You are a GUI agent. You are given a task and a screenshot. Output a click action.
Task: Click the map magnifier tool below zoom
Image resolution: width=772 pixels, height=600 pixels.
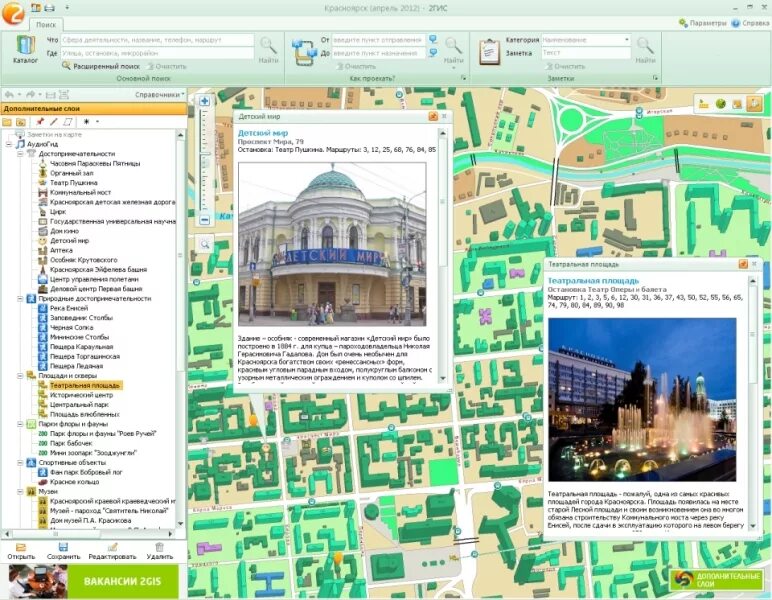[x=205, y=243]
